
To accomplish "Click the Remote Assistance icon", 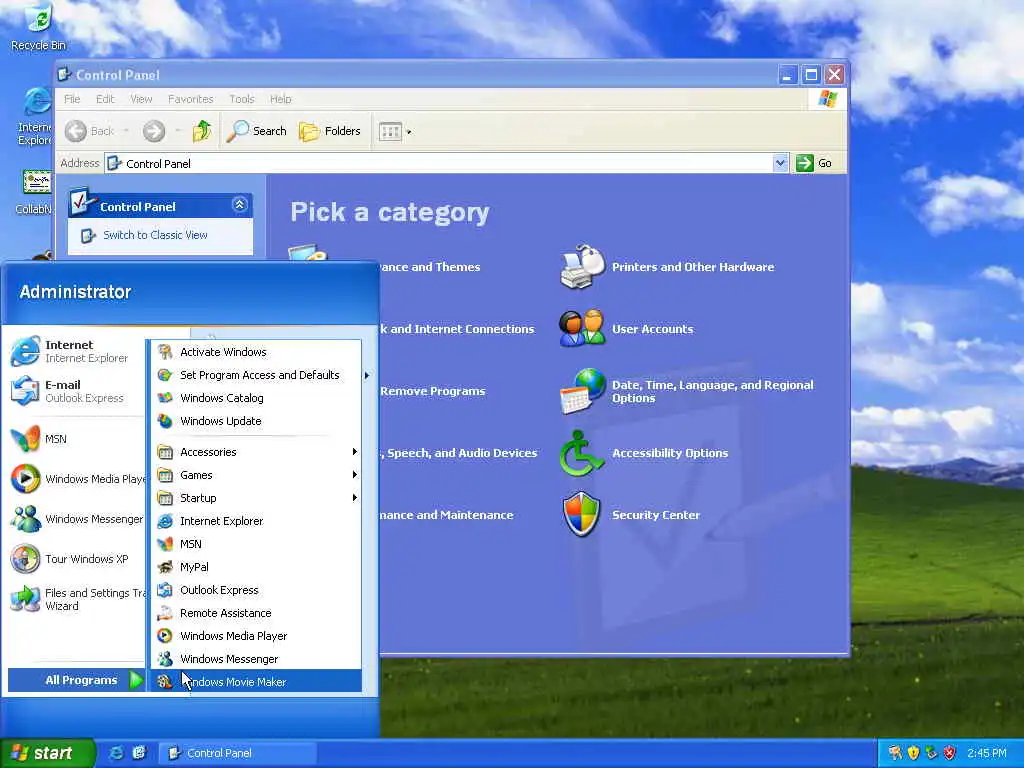I will click(x=165, y=613).
